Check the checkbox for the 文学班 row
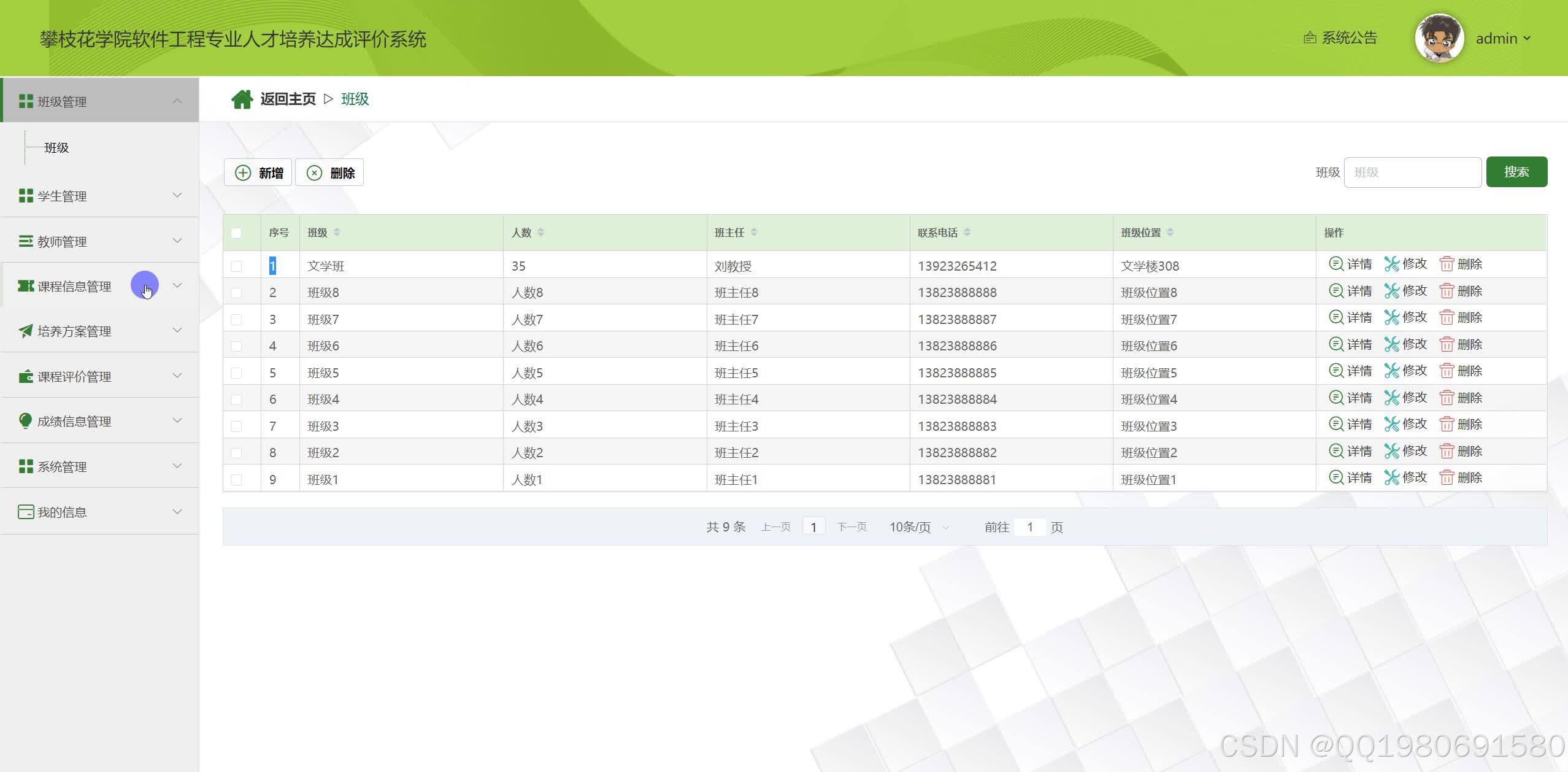The height and width of the screenshot is (772, 1568). (236, 266)
